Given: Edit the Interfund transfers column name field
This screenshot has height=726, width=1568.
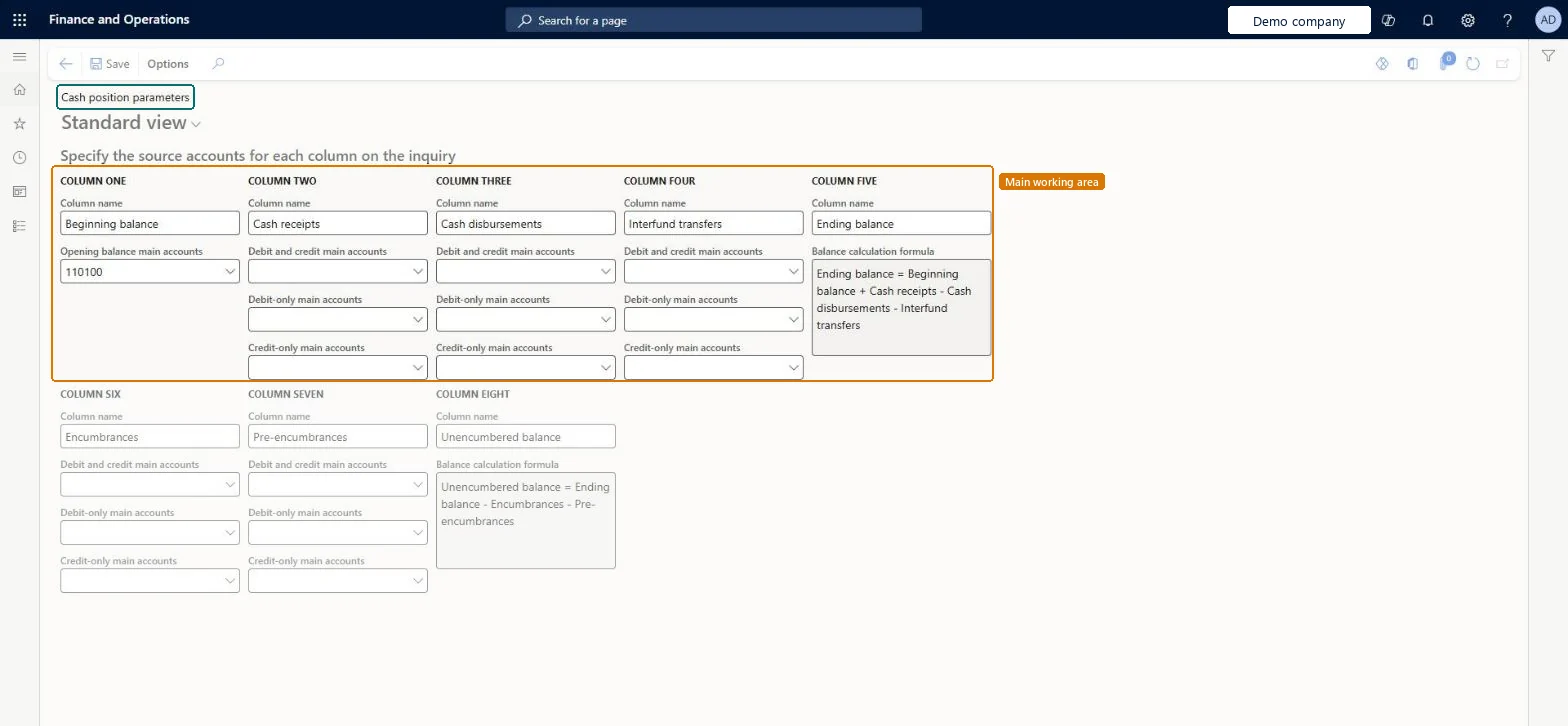Looking at the screenshot, I should coord(714,223).
